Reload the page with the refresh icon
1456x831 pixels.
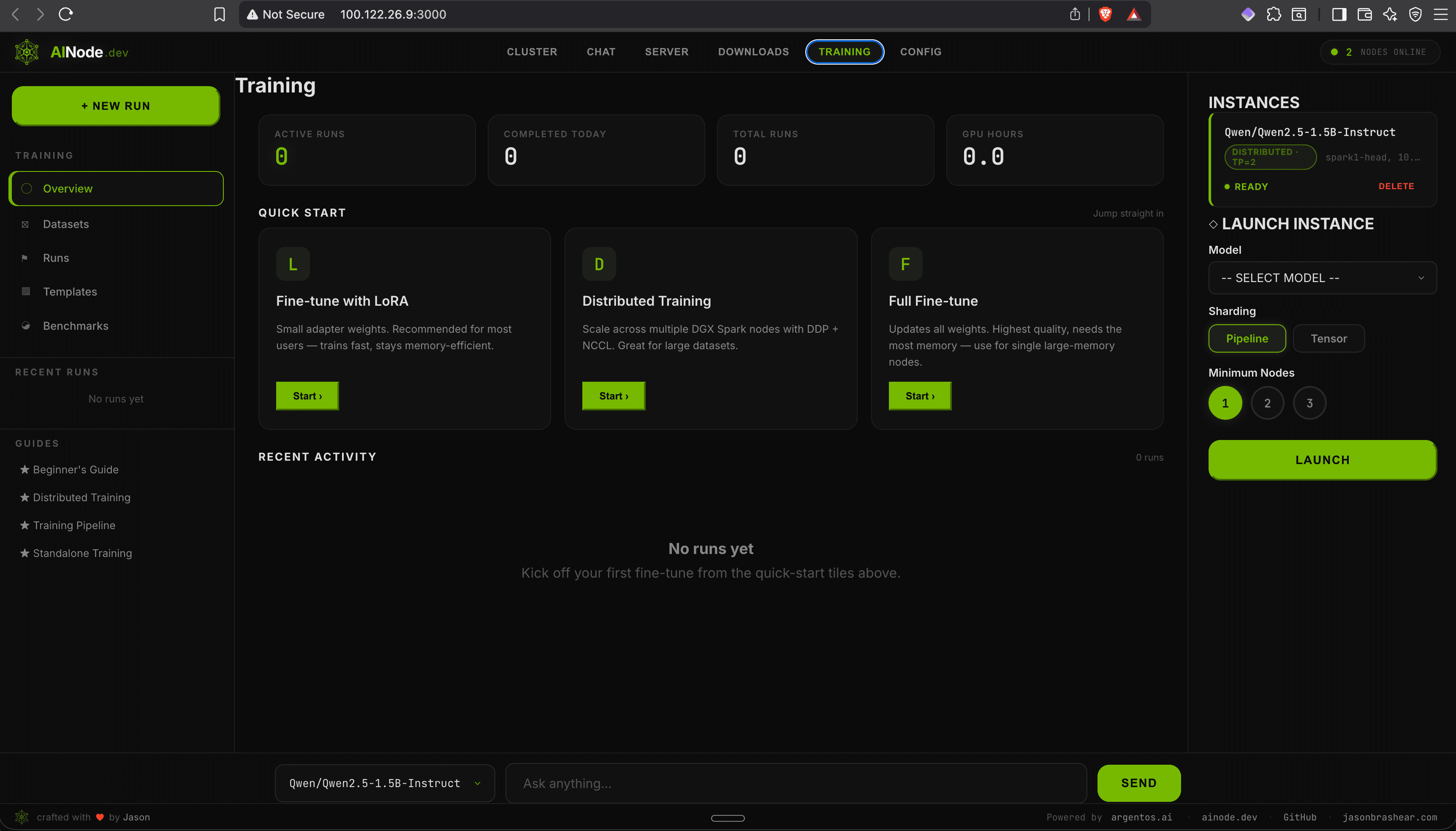pos(65,14)
